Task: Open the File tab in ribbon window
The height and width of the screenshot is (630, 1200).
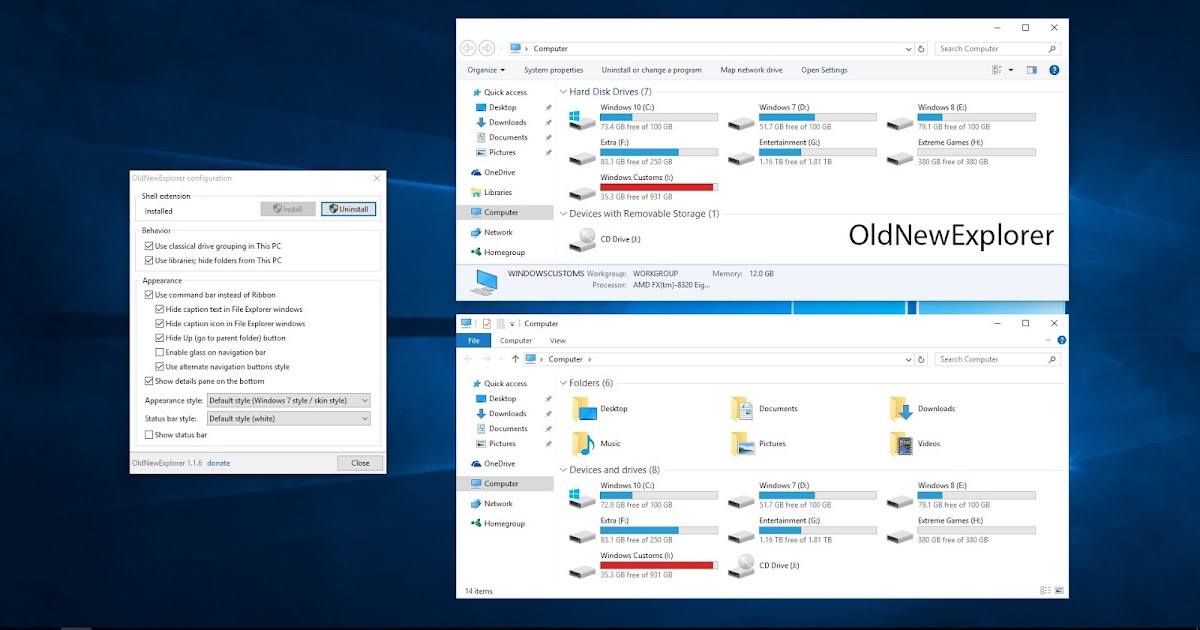Action: tap(473, 341)
